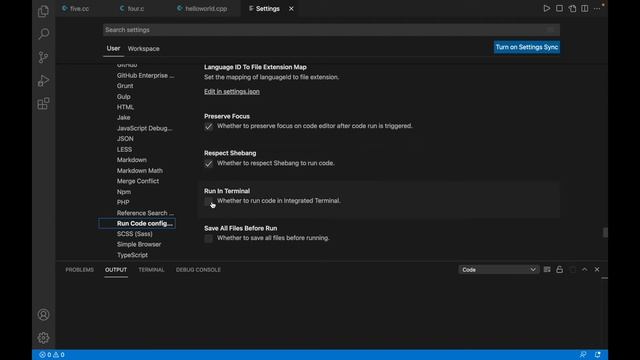Select HTML in settings tree
640x360 pixels.
click(x=125, y=107)
